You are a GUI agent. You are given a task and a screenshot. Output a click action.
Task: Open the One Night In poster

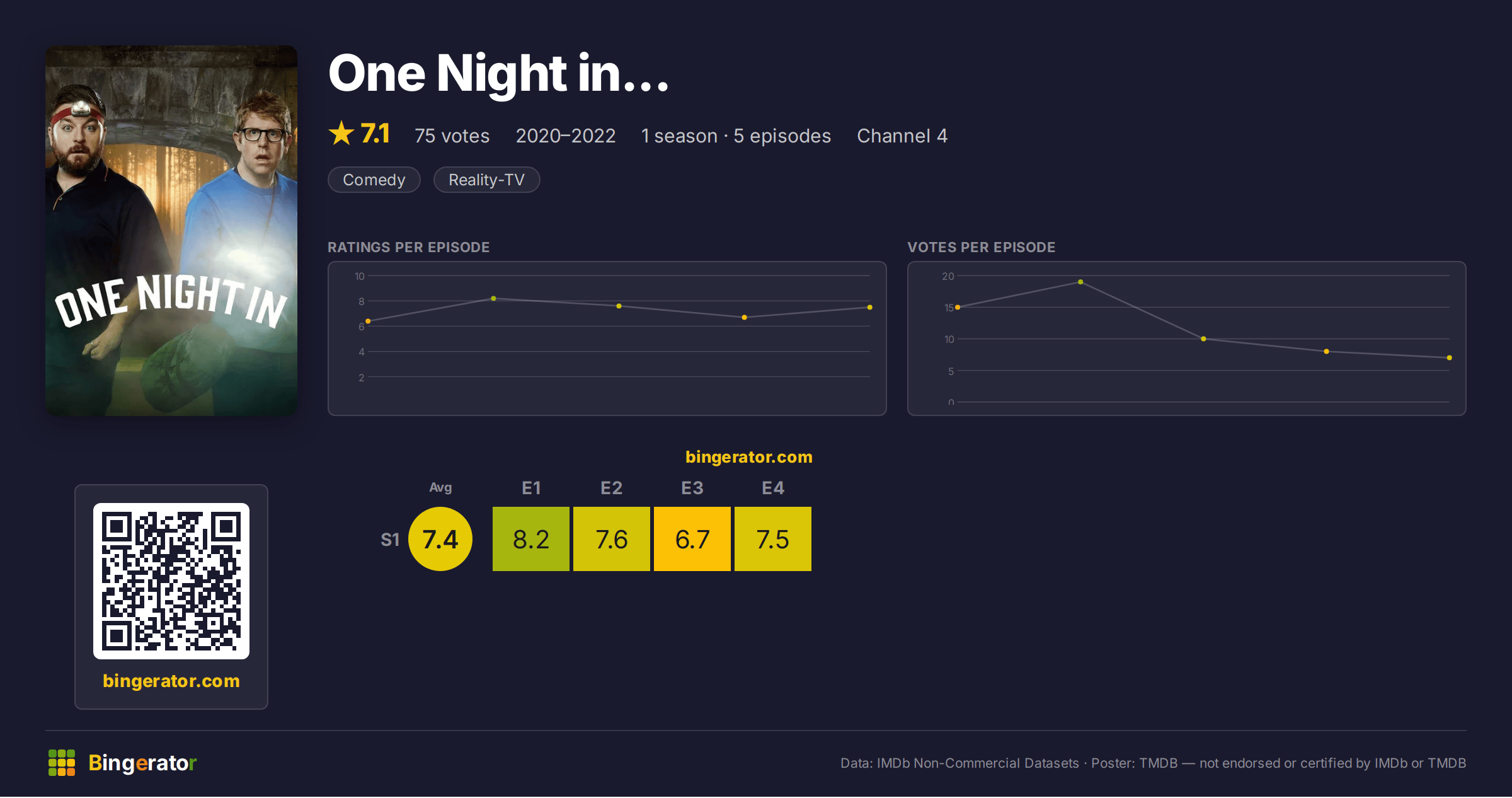pos(171,231)
